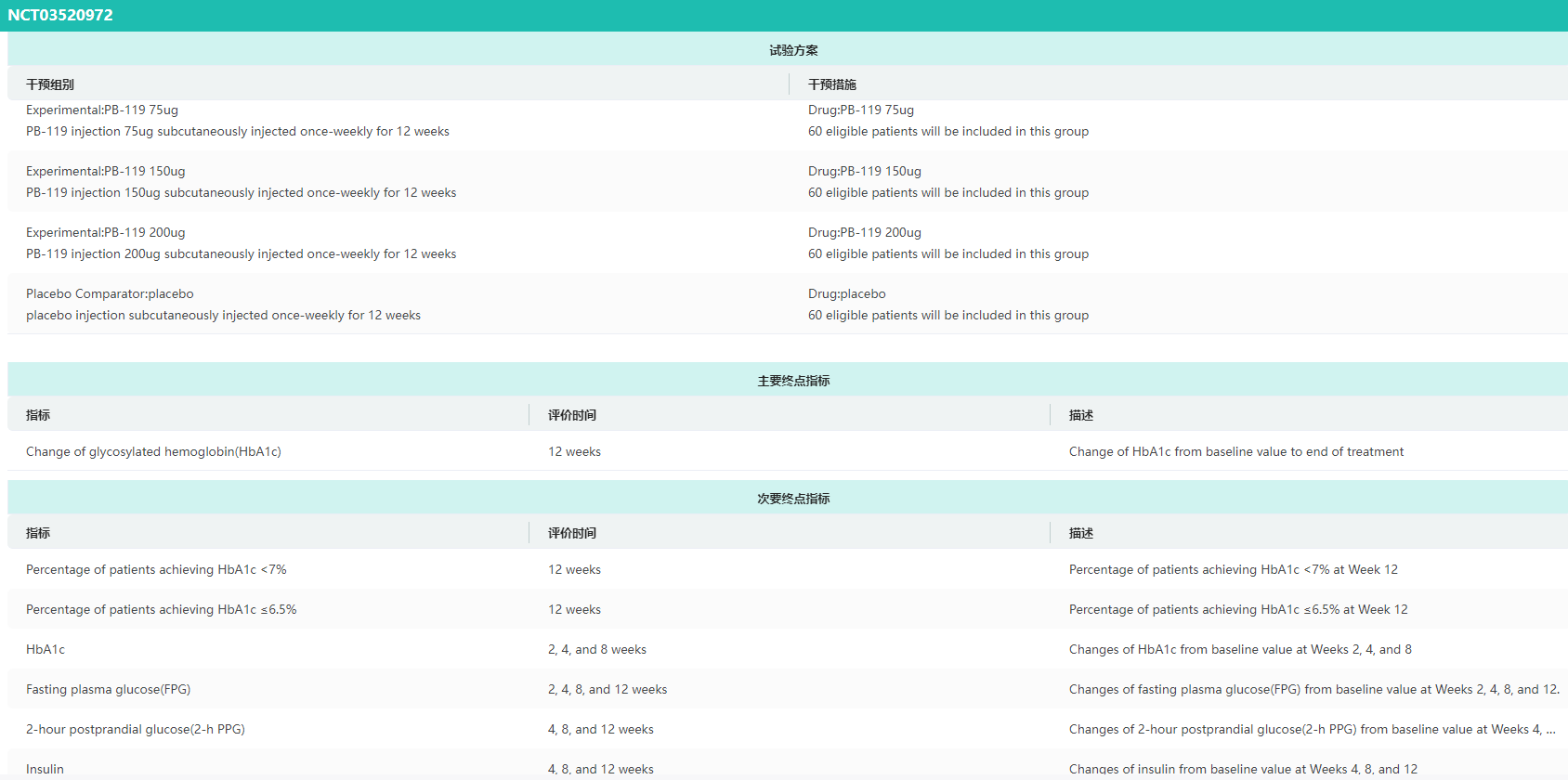This screenshot has width=1568, height=780.
Task: Click the 干预组别 column header
Action: click(50, 84)
